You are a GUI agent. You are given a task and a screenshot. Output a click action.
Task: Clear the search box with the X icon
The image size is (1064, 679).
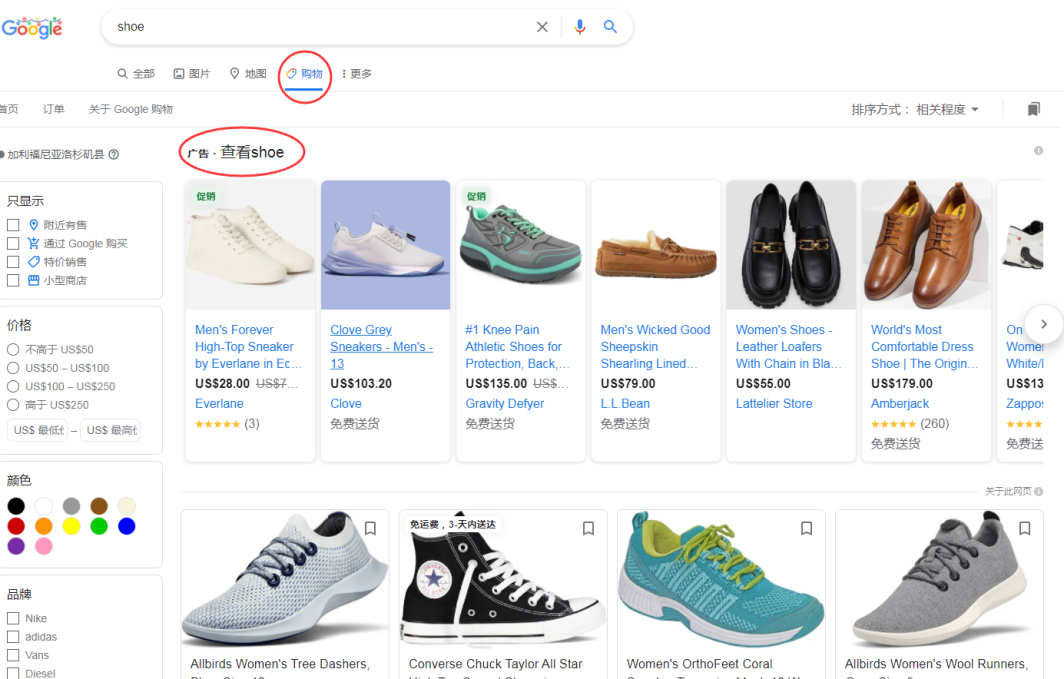(542, 27)
